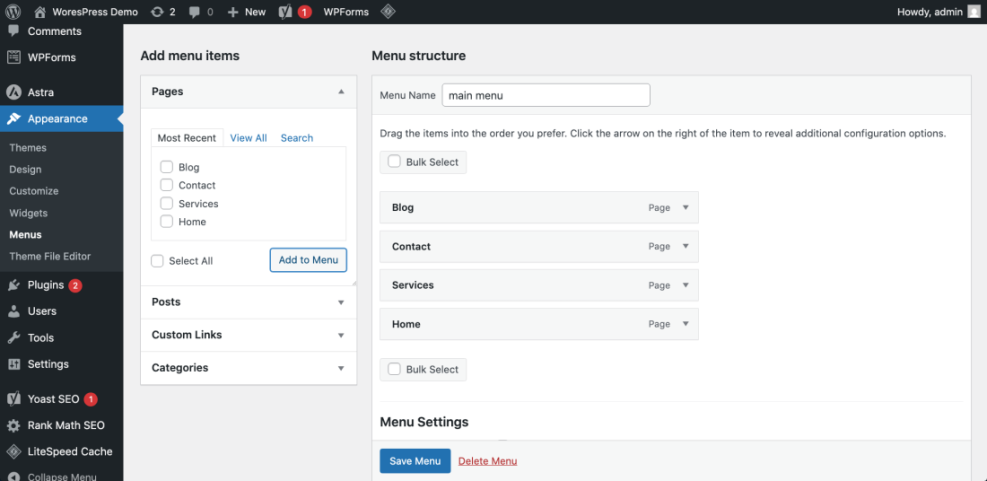Click the LiteSpeed Cache sidebar icon
Screen dimensions: 987x481
tap(14, 452)
